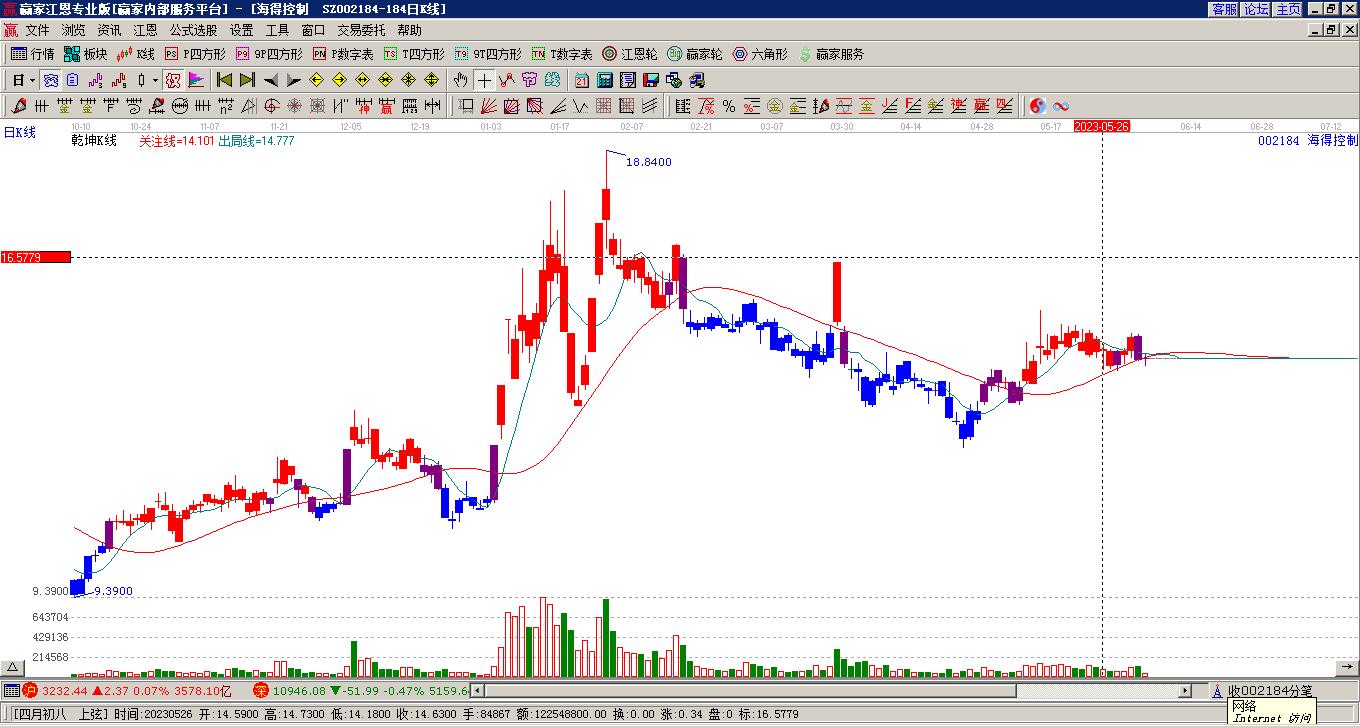Click the red 赢 grid tool icon
This screenshot has width=1360, height=728.
tap(386, 106)
